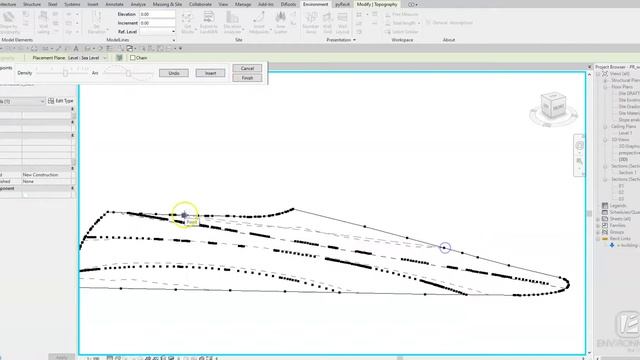Click the Site Mass Analysis icon

(233, 22)
